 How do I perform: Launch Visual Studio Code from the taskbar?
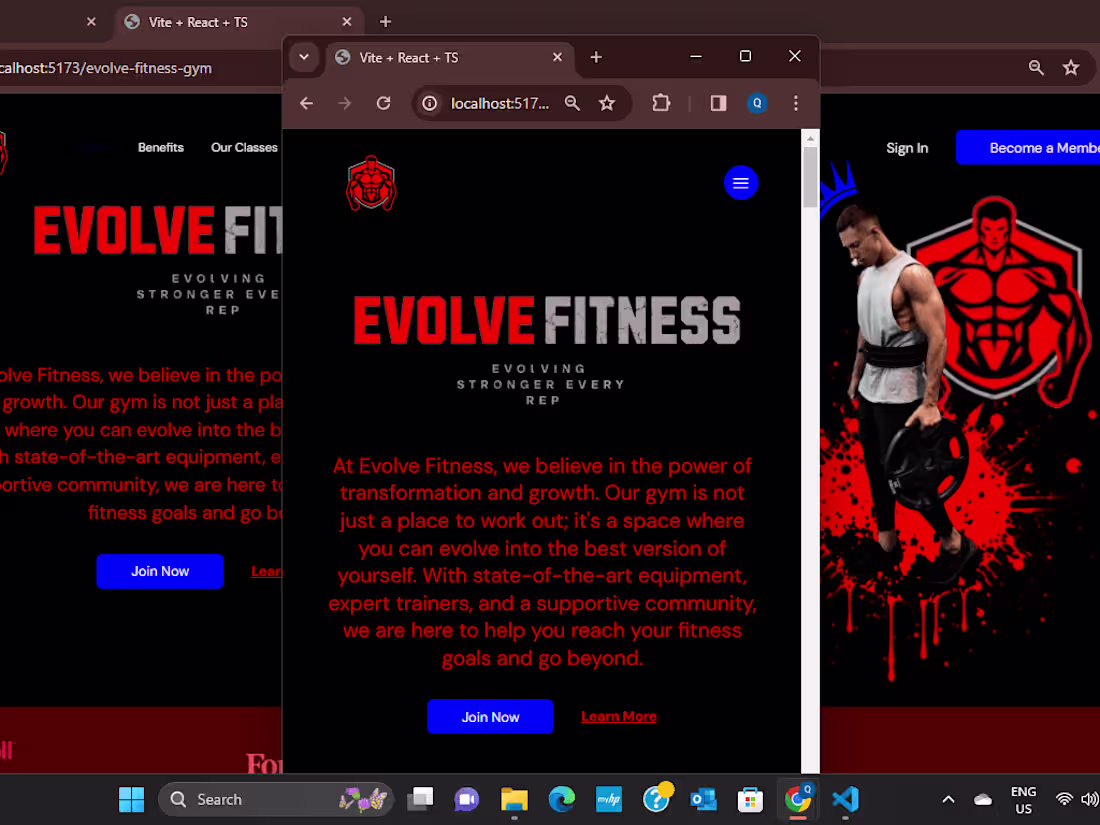(x=845, y=799)
